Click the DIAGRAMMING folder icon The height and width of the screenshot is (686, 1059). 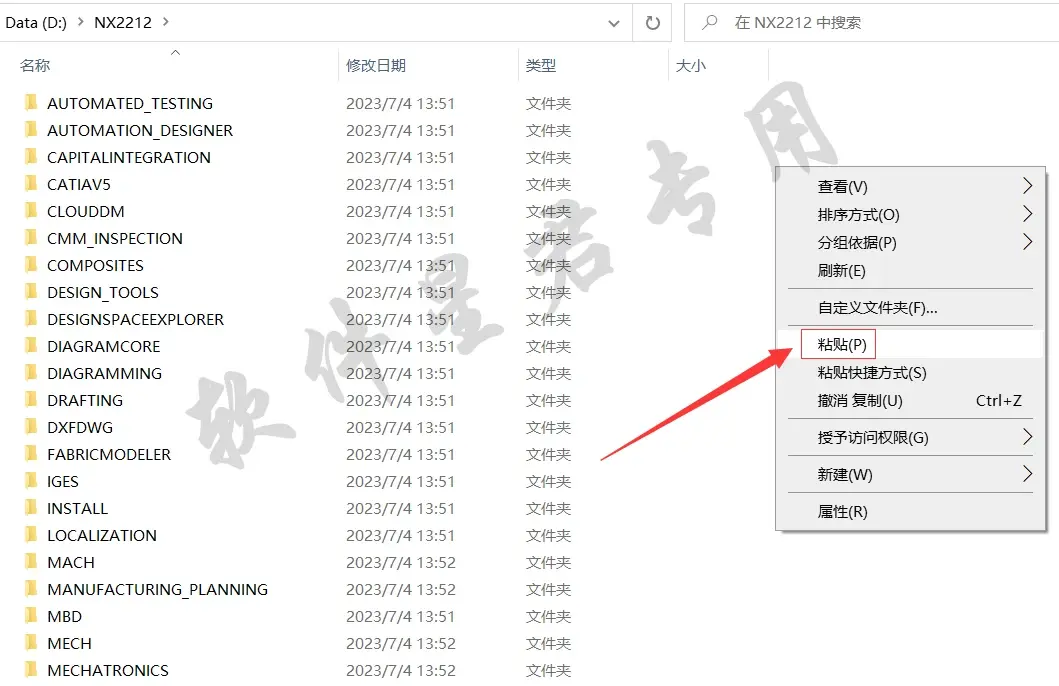pyautogui.click(x=30, y=373)
